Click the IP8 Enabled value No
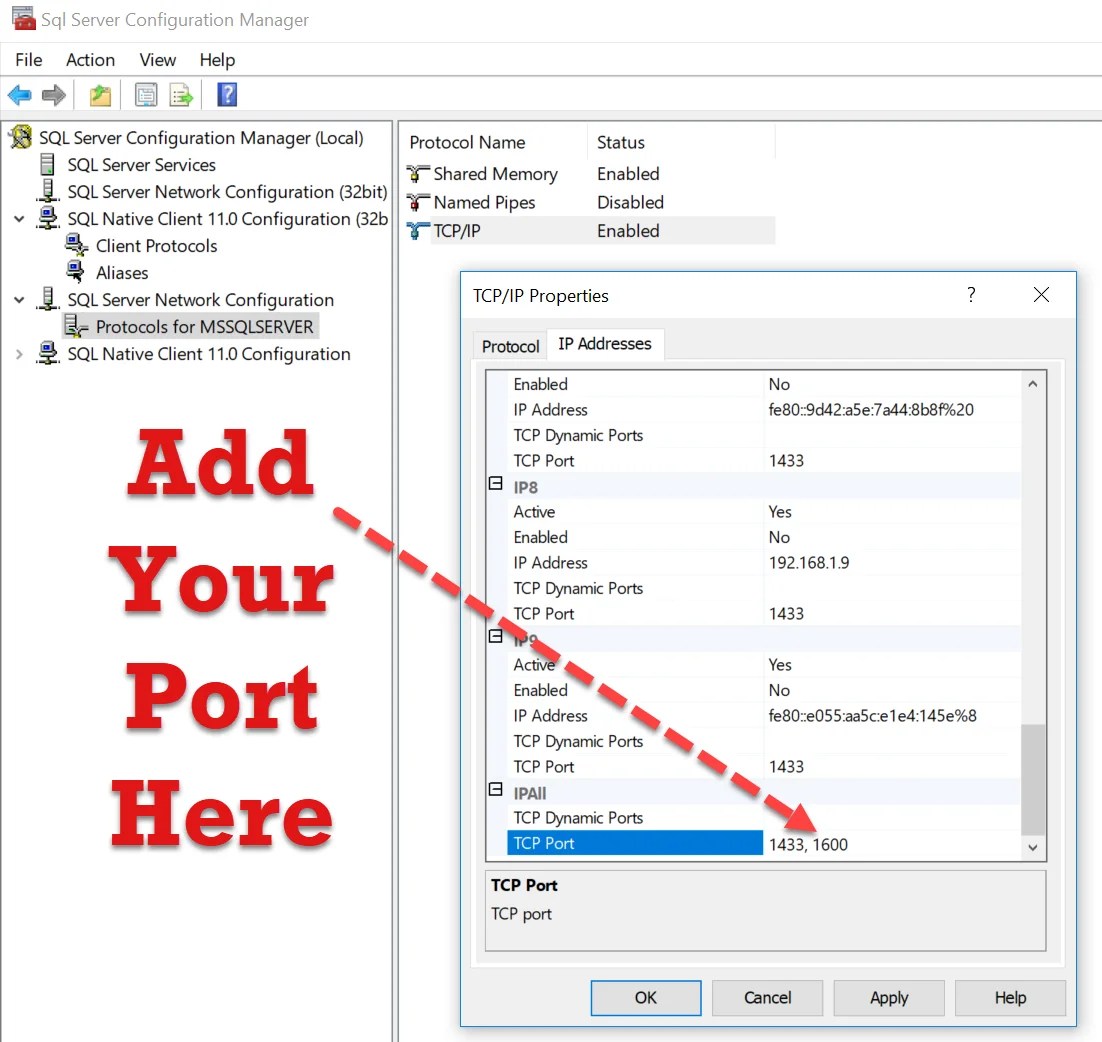 779,538
